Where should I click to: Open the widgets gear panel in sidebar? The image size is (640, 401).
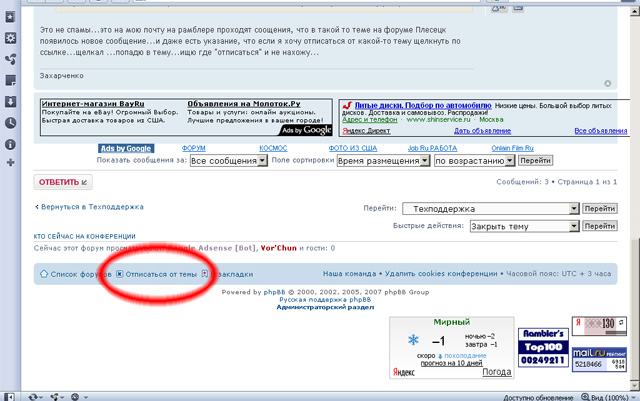[10, 37]
